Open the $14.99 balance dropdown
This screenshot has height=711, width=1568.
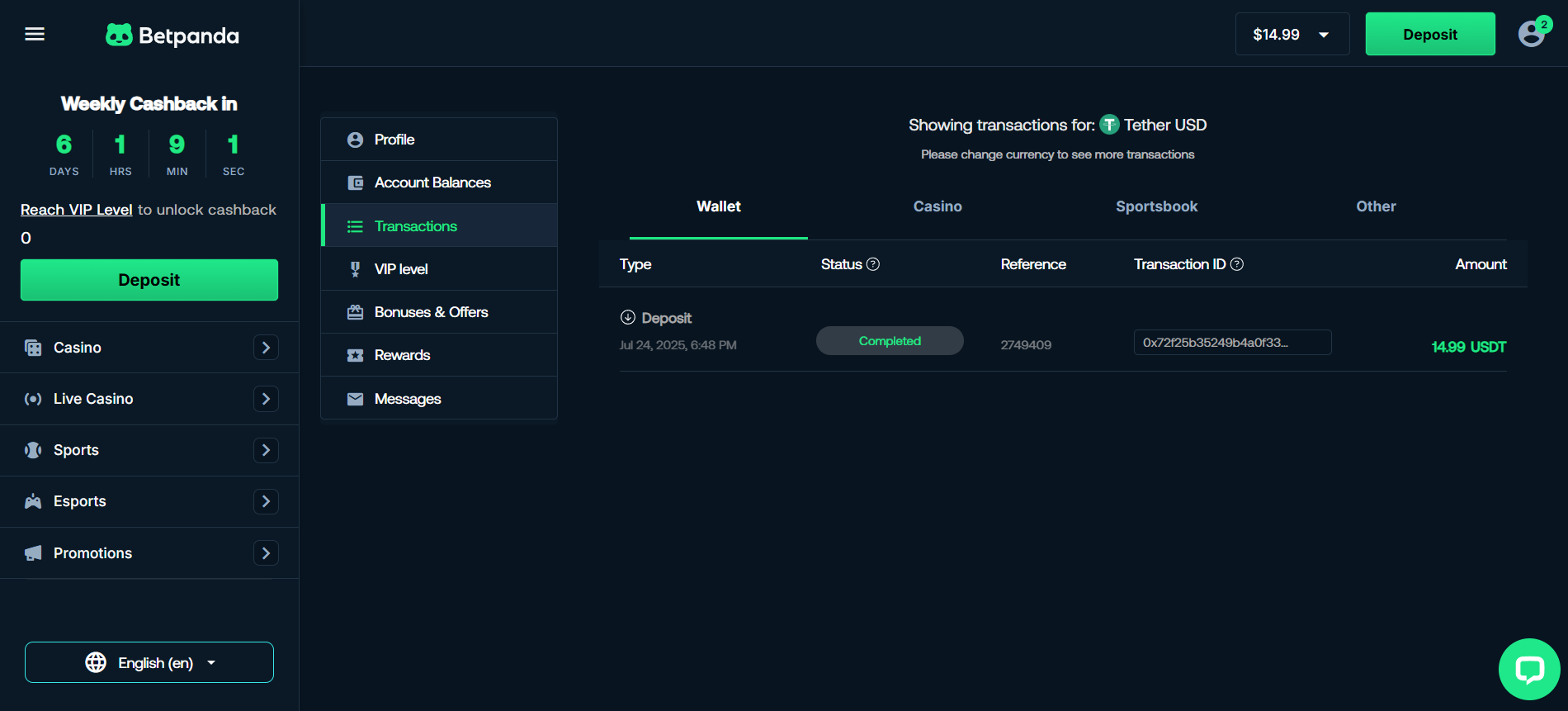click(1292, 34)
